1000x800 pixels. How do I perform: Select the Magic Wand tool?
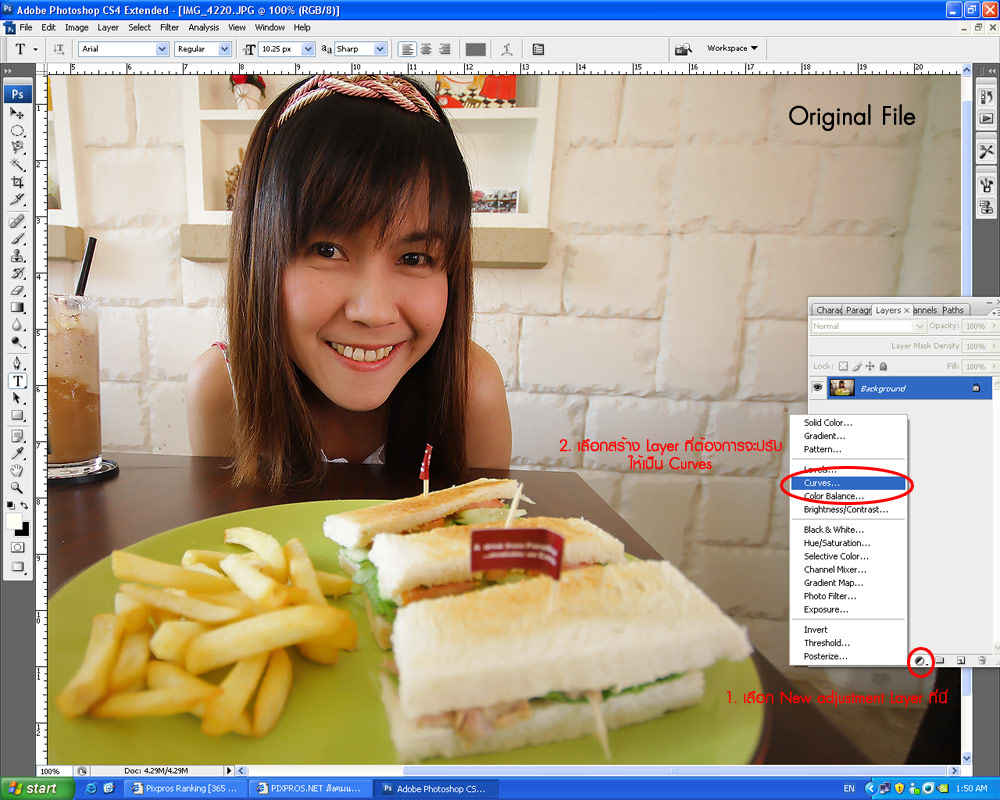tap(18, 164)
